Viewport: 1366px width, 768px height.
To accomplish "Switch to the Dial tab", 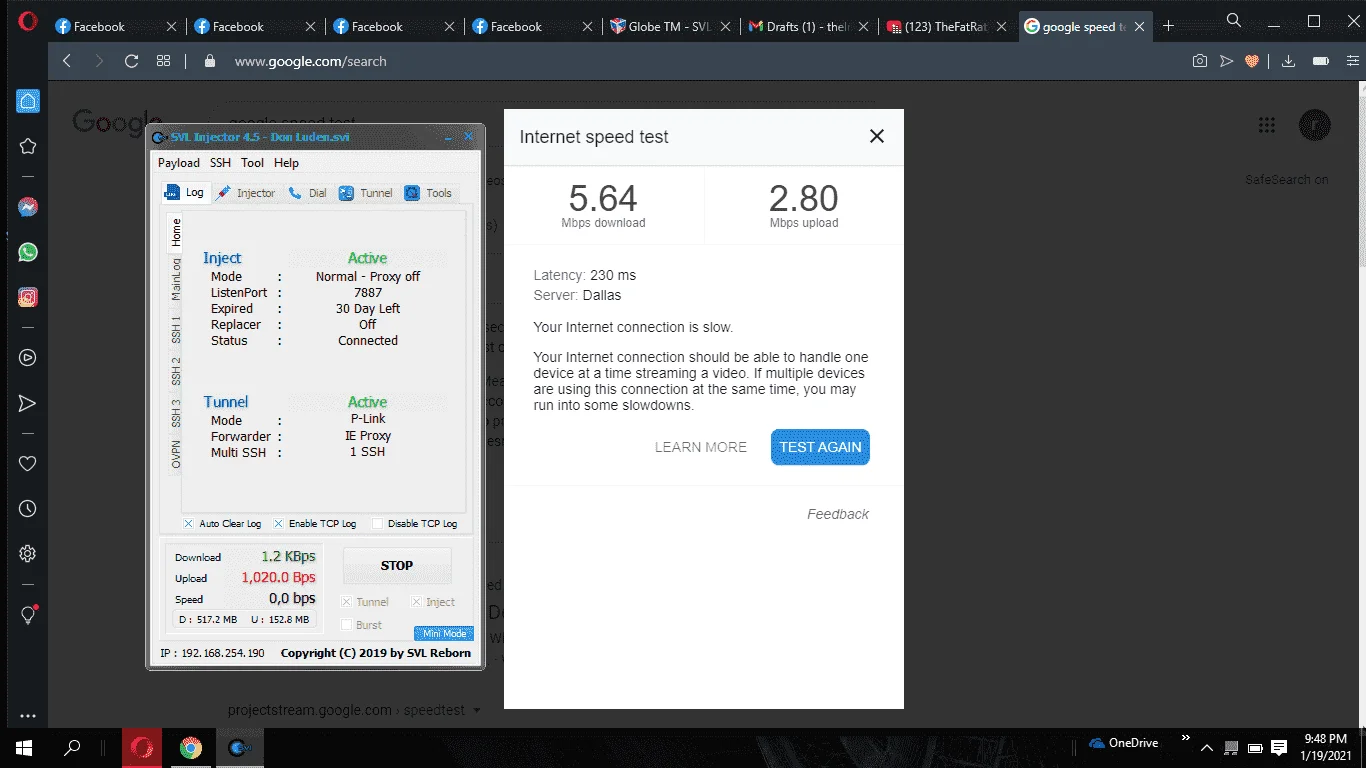I will [x=307, y=193].
